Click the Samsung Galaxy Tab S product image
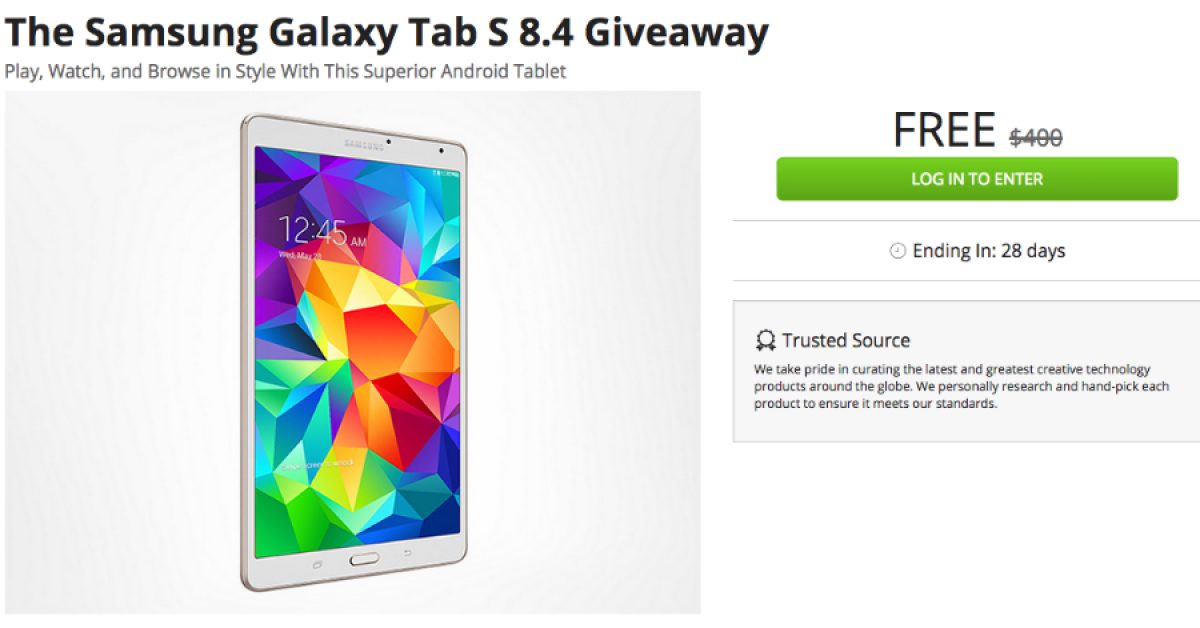Screen dimensions: 1200x628 coord(353,353)
